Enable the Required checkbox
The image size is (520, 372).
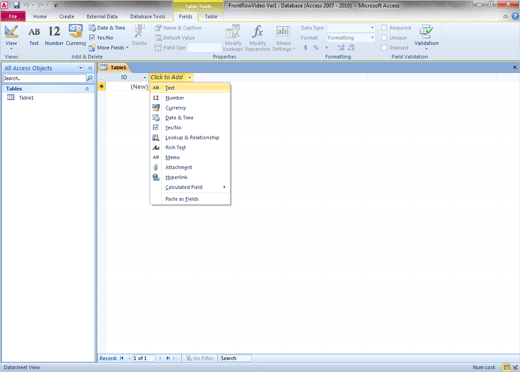click(x=384, y=28)
